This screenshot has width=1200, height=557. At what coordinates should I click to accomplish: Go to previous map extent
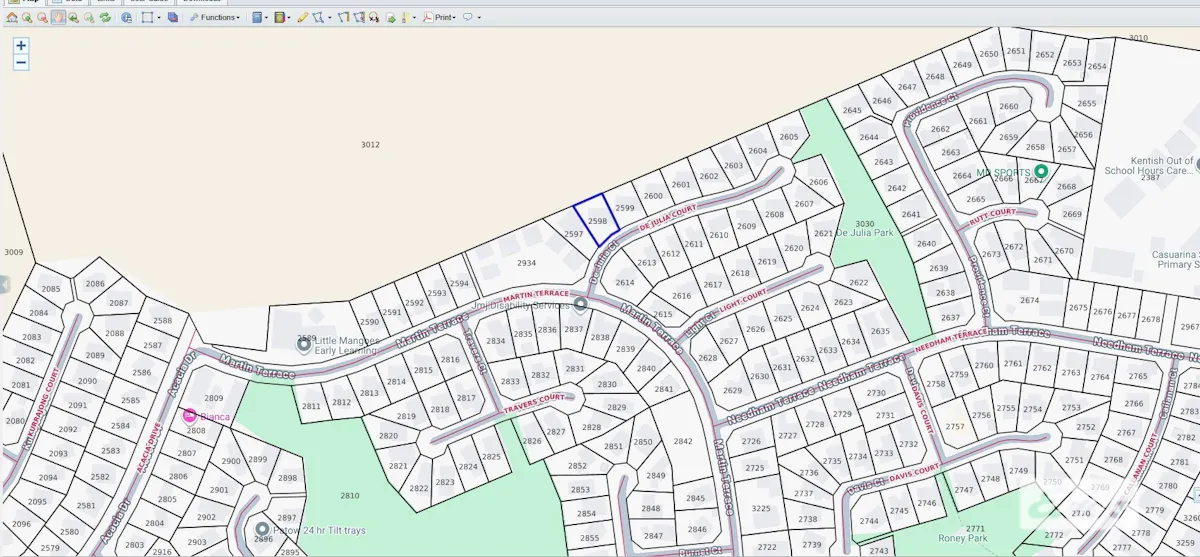tap(74, 17)
